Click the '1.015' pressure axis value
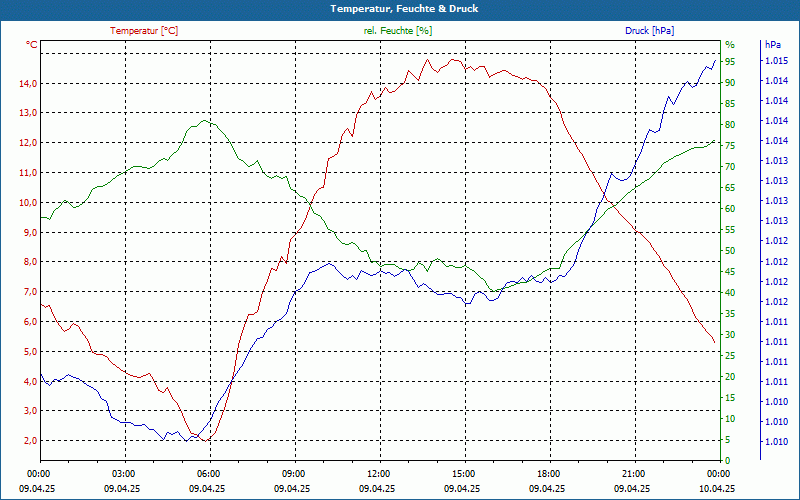This screenshot has height=500, width=800. coord(776,61)
